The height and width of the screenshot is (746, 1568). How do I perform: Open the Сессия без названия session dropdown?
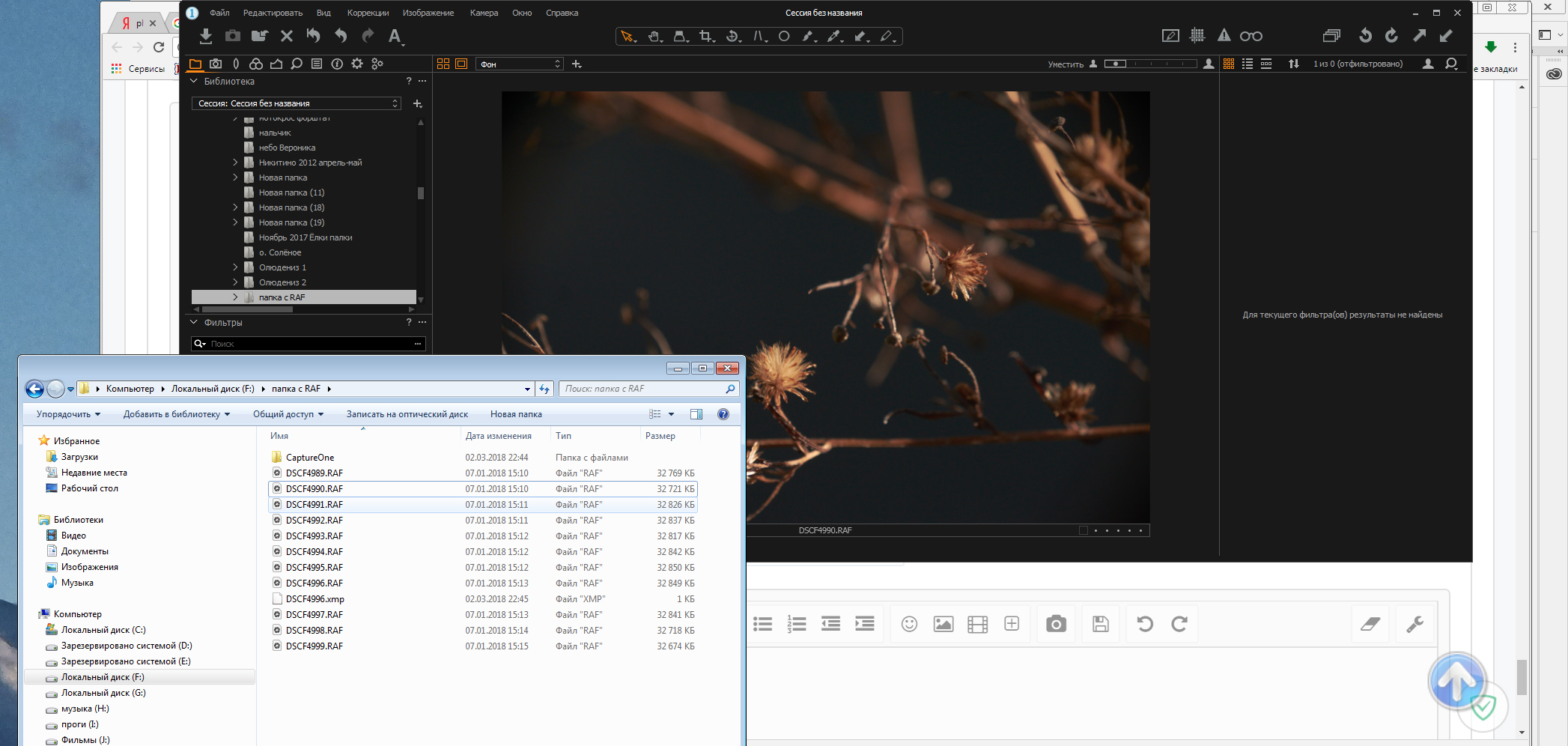pos(297,103)
